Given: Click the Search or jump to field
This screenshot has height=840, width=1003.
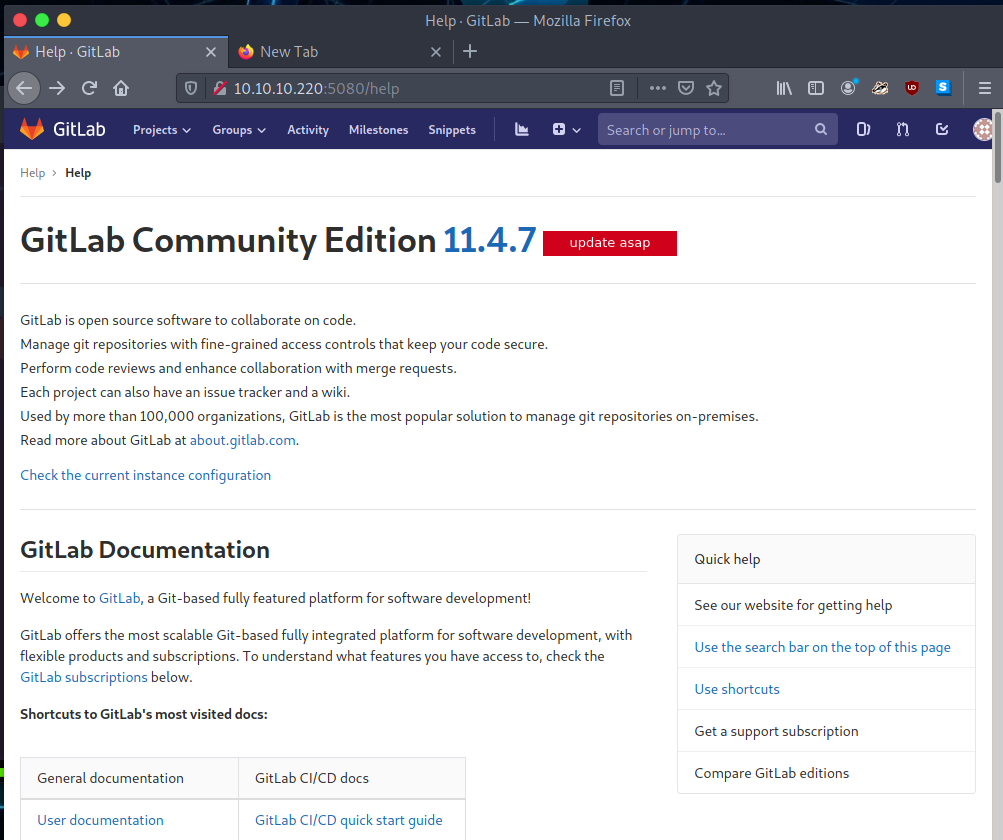Looking at the screenshot, I should (x=717, y=129).
